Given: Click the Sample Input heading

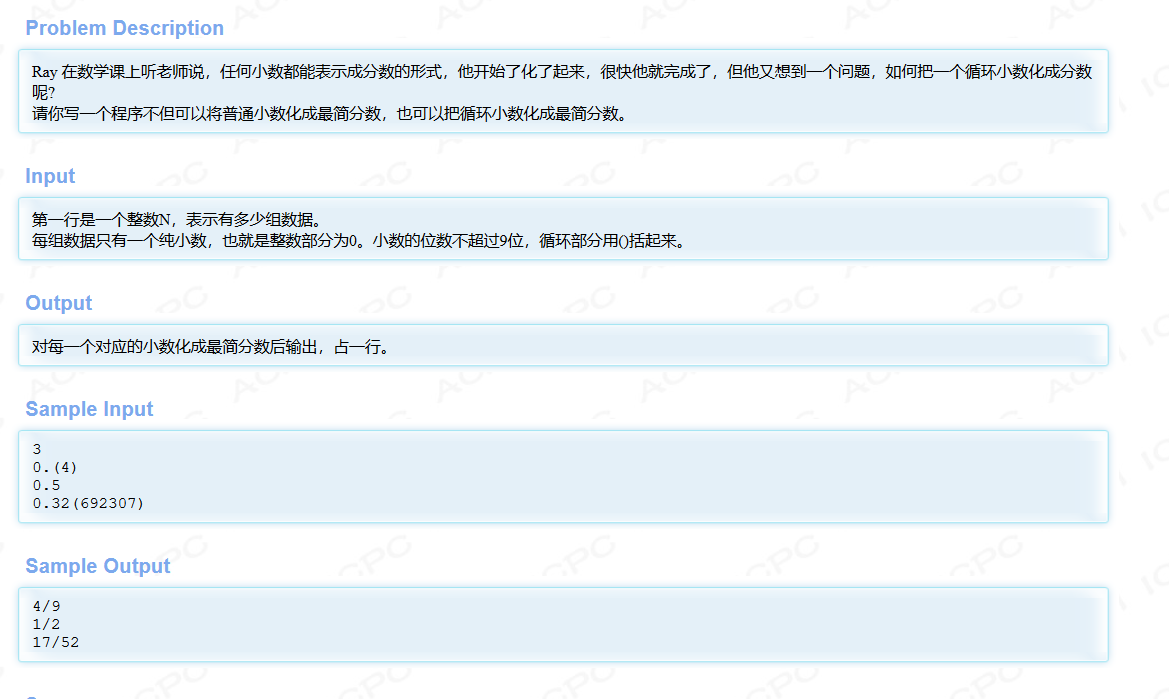Looking at the screenshot, I should pyautogui.click(x=89, y=409).
